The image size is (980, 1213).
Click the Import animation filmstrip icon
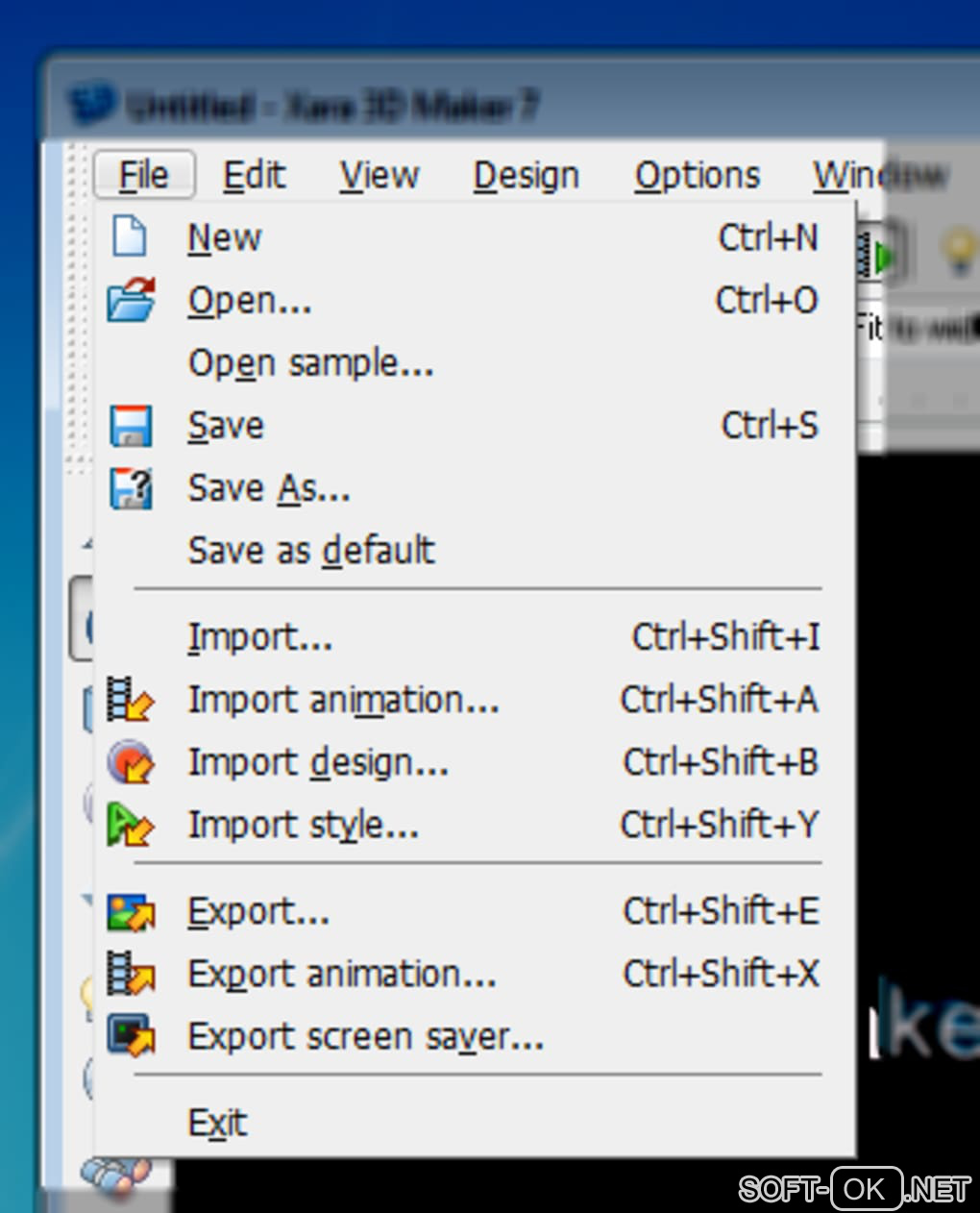click(x=130, y=700)
